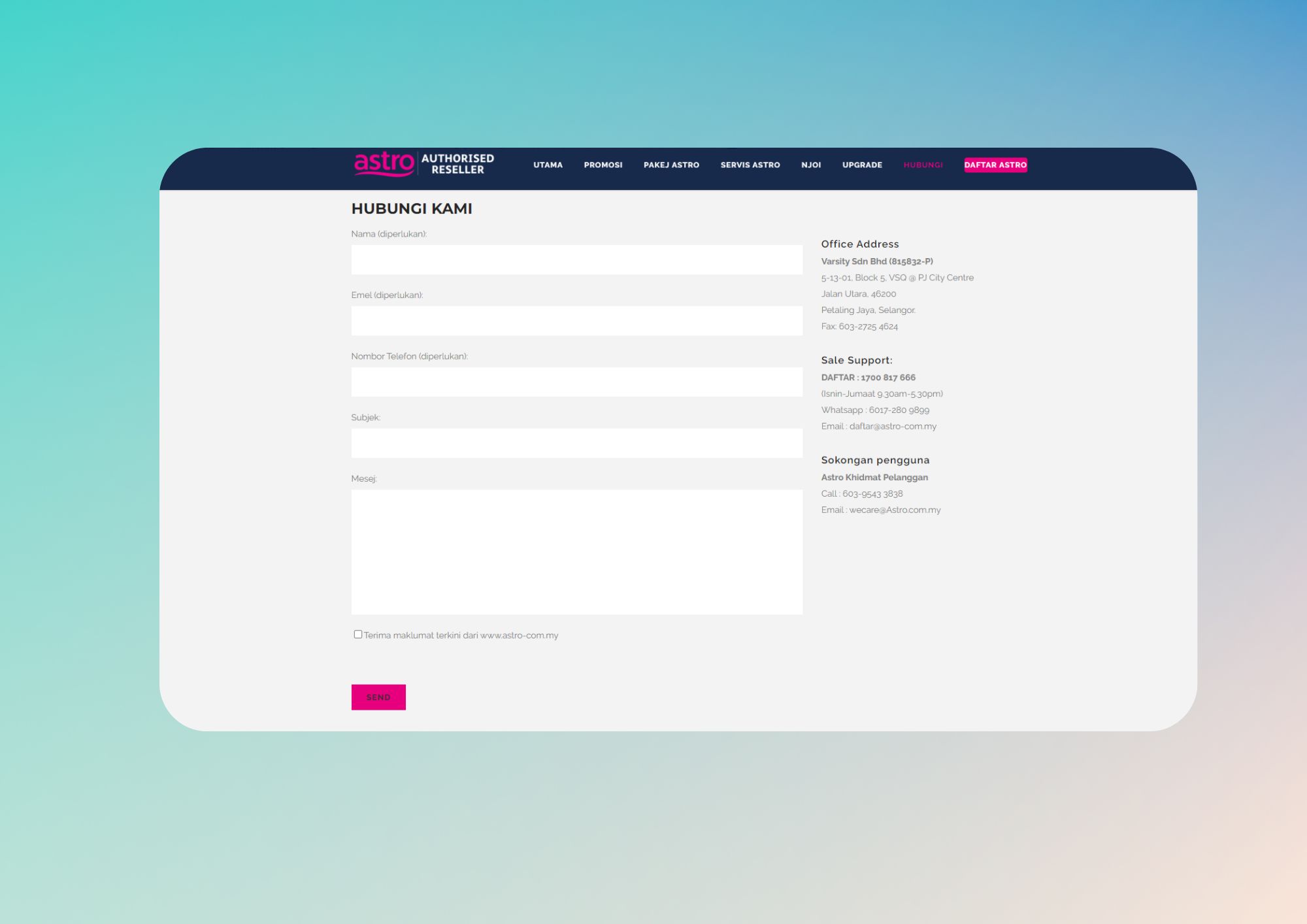This screenshot has height=924, width=1307.
Task: Click DAFTAR : 1700 817 666 number
Action: coord(869,378)
